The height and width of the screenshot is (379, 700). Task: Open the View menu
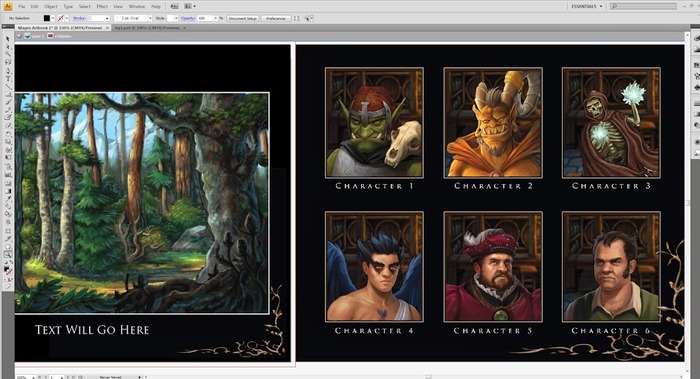coord(118,7)
